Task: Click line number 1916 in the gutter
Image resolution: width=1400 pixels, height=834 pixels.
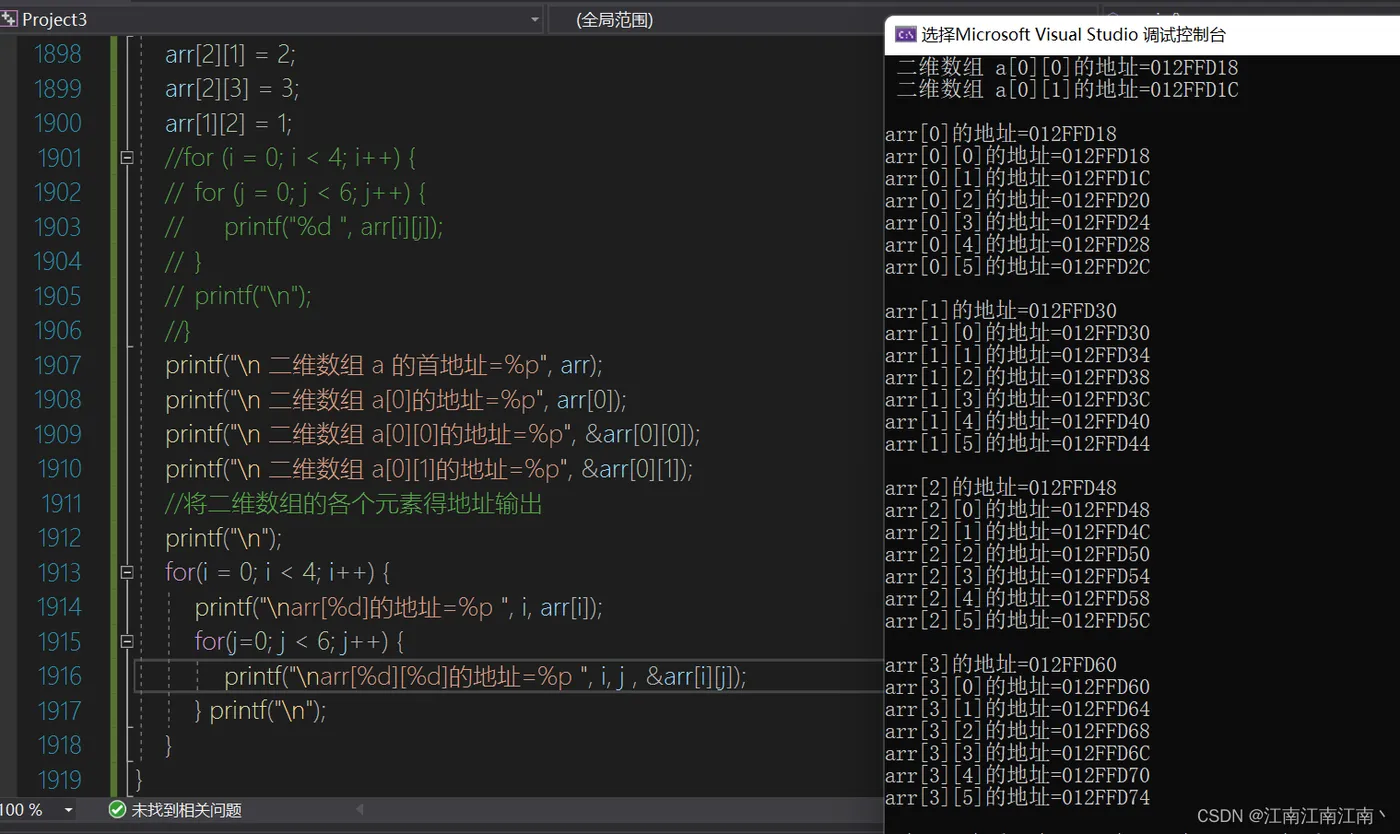Action: pyautogui.click(x=58, y=676)
